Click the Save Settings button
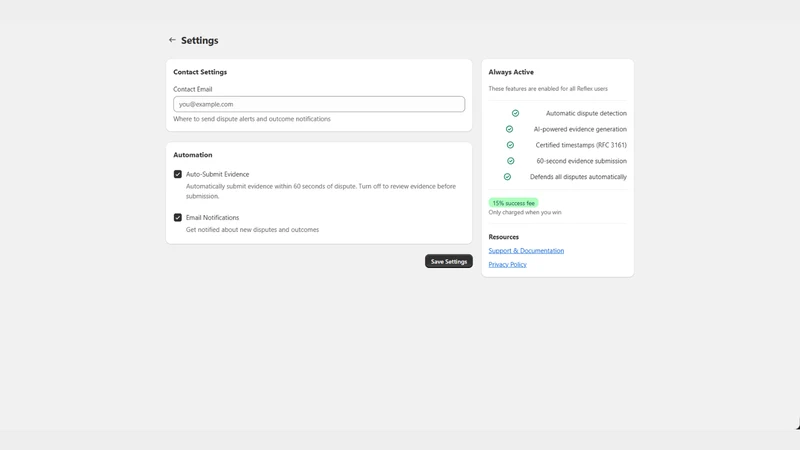800x450 pixels. click(448, 261)
